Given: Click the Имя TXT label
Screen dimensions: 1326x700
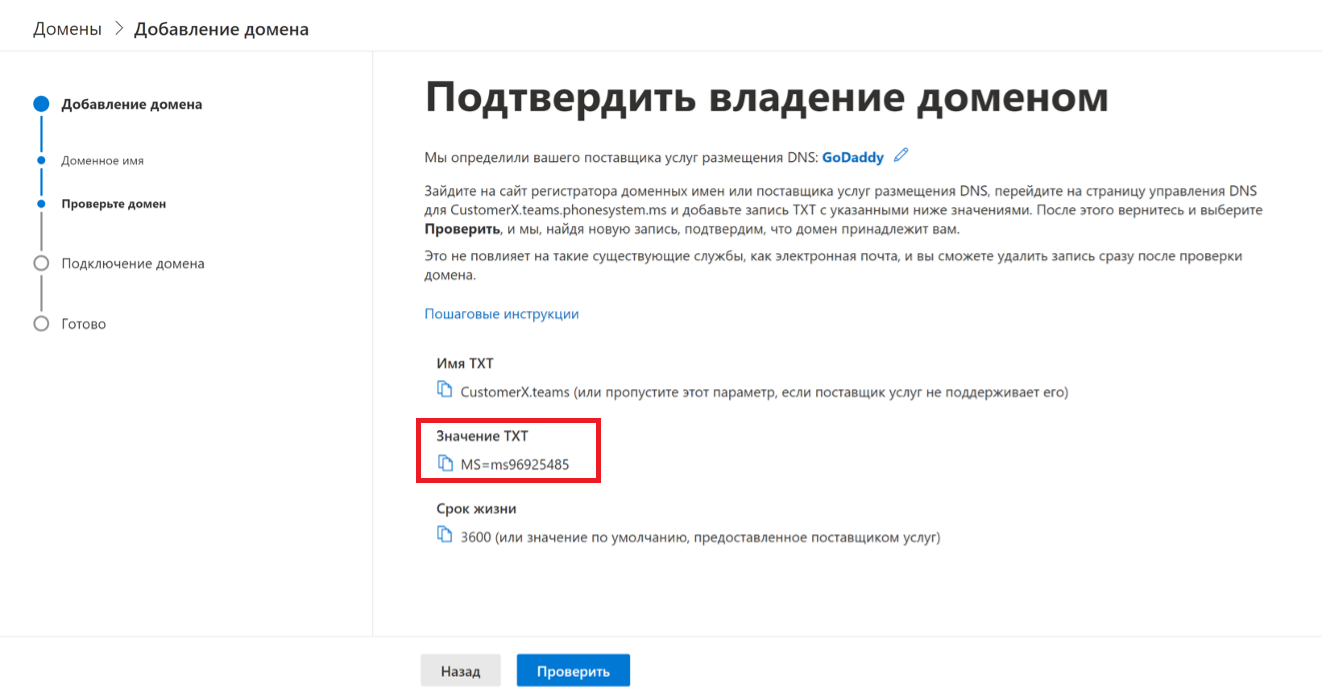Looking at the screenshot, I should coord(464,364).
